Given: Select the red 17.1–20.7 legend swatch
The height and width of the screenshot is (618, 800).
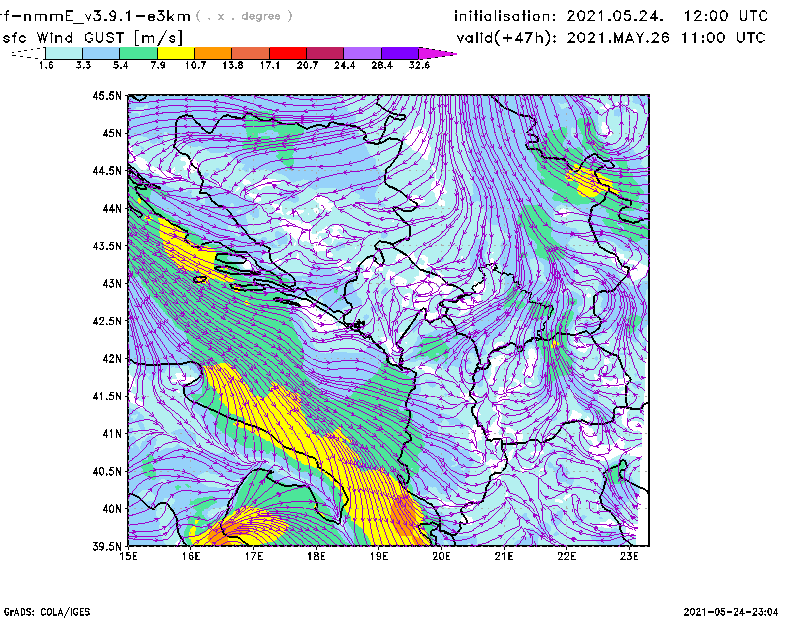Looking at the screenshot, I should coord(288,52).
